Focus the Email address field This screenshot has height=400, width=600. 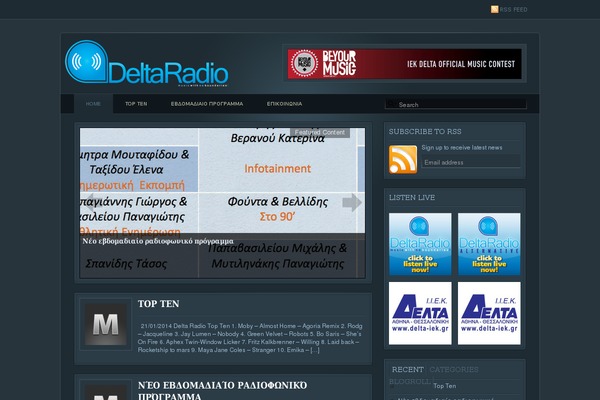coord(471,162)
